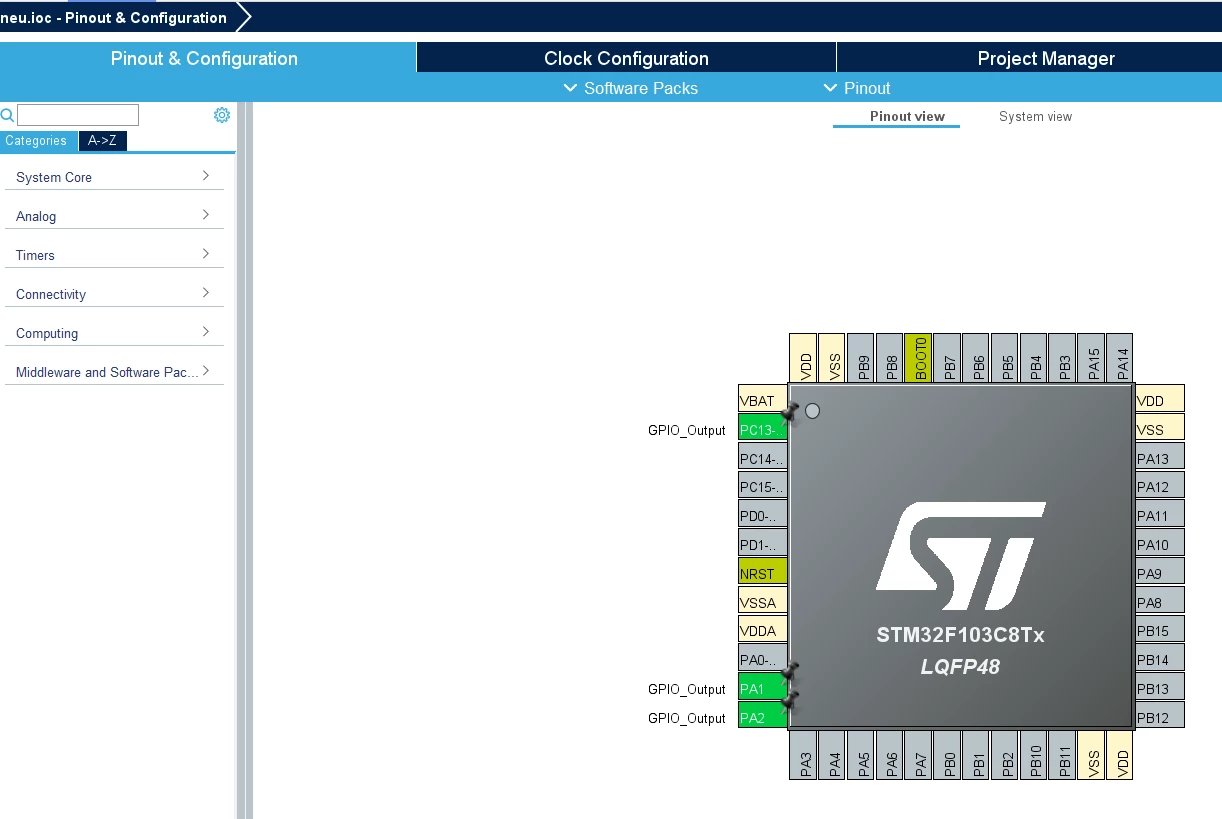Click the PB7 pin
1222x819 pixels.
[947, 357]
